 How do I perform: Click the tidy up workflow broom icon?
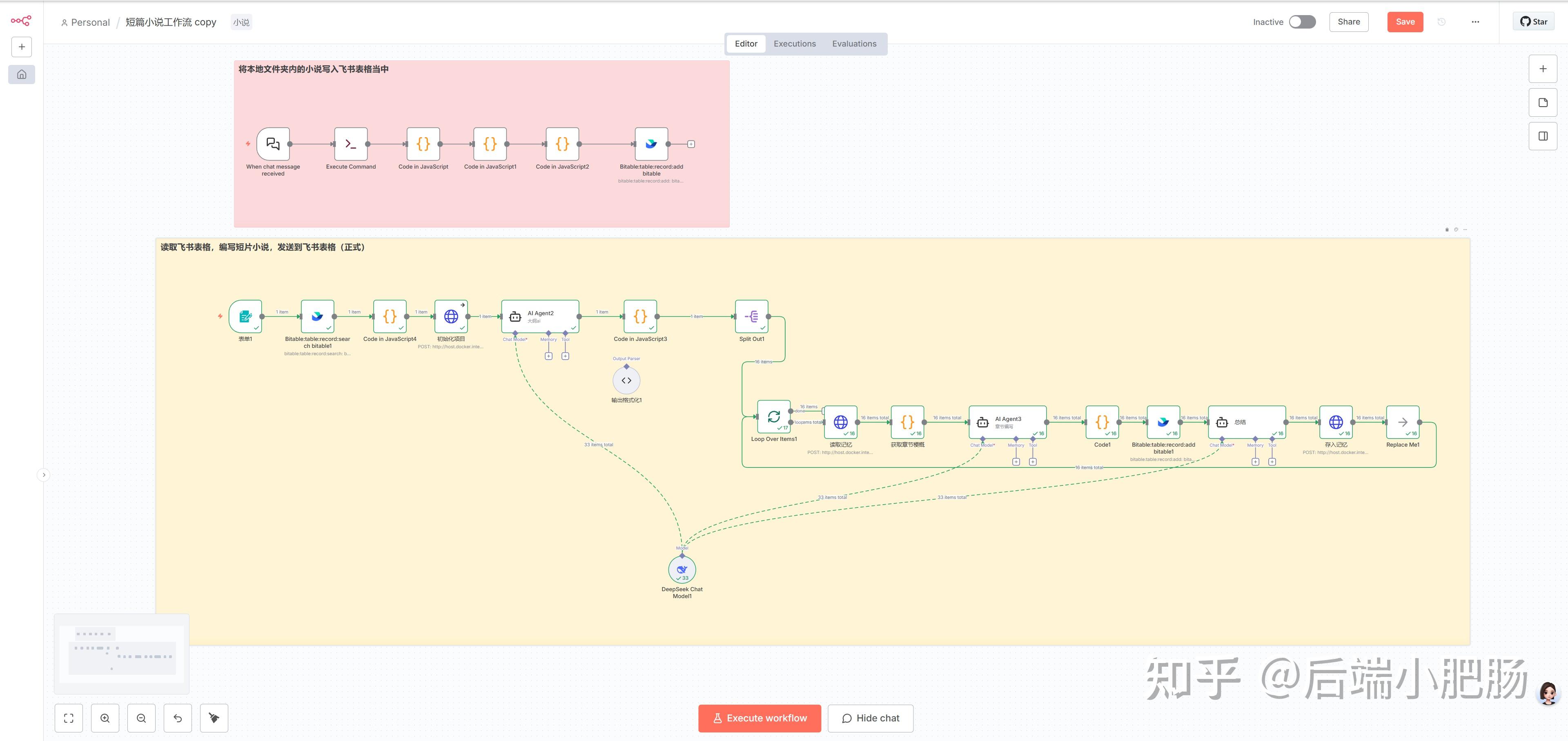tap(214, 718)
